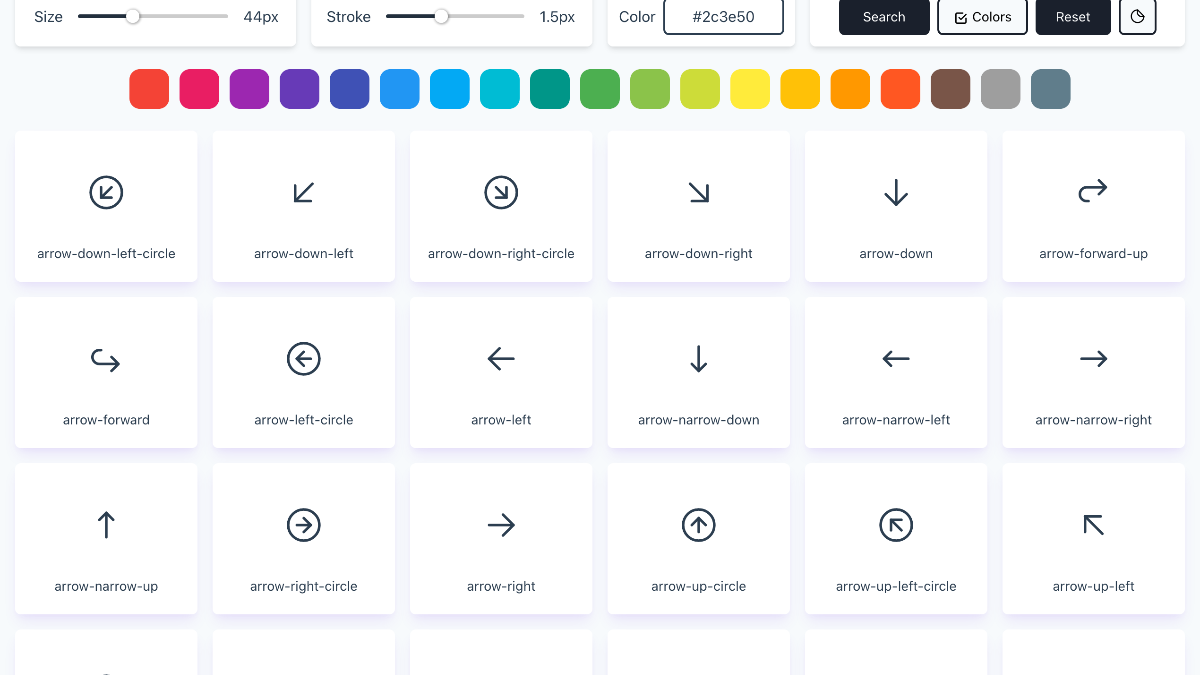Pick the magenta-purple color swatch
Image resolution: width=1200 pixels, height=675 pixels.
coord(249,89)
